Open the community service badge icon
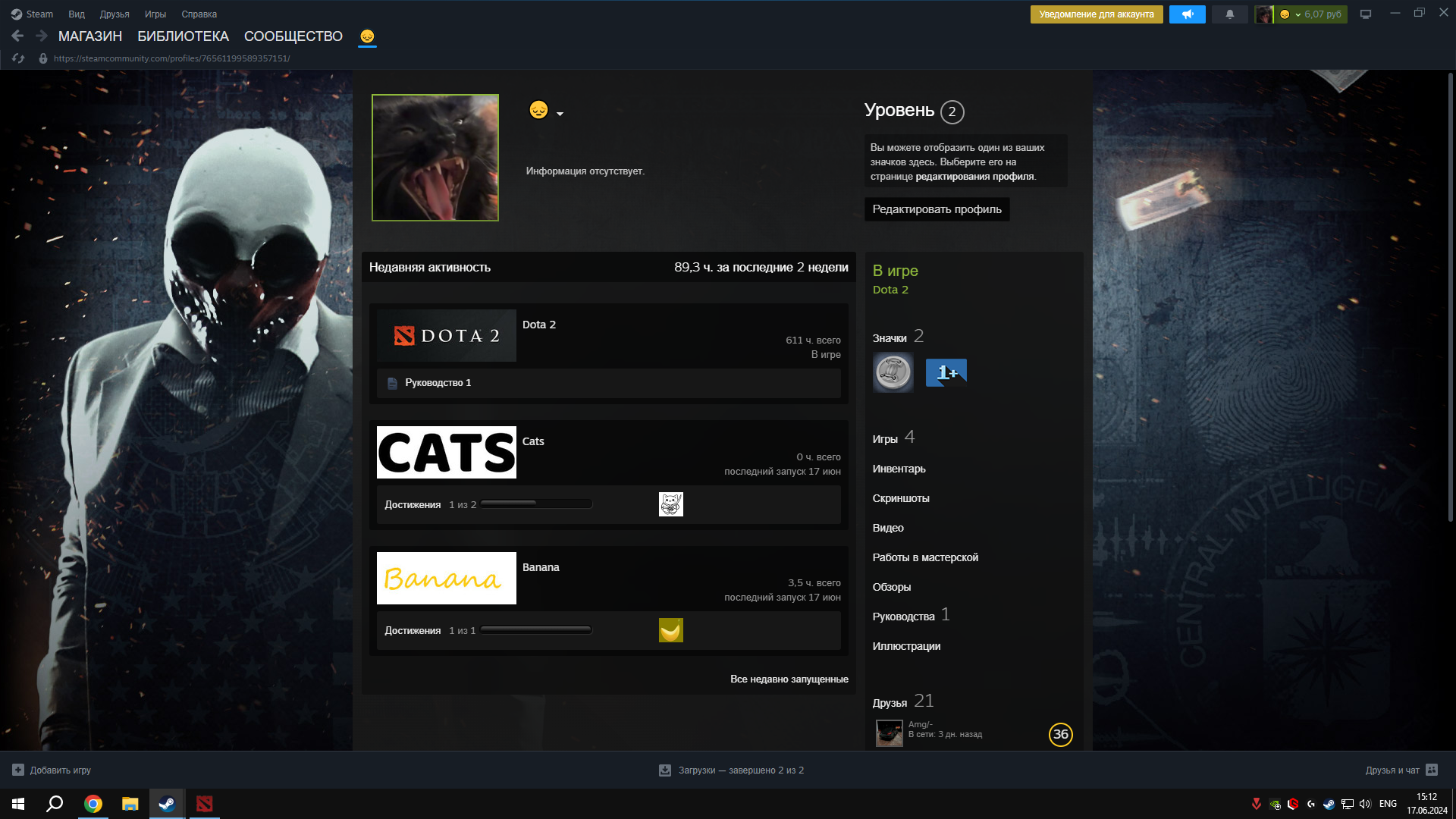Screen dimensions: 1456x819 pyautogui.click(x=893, y=372)
